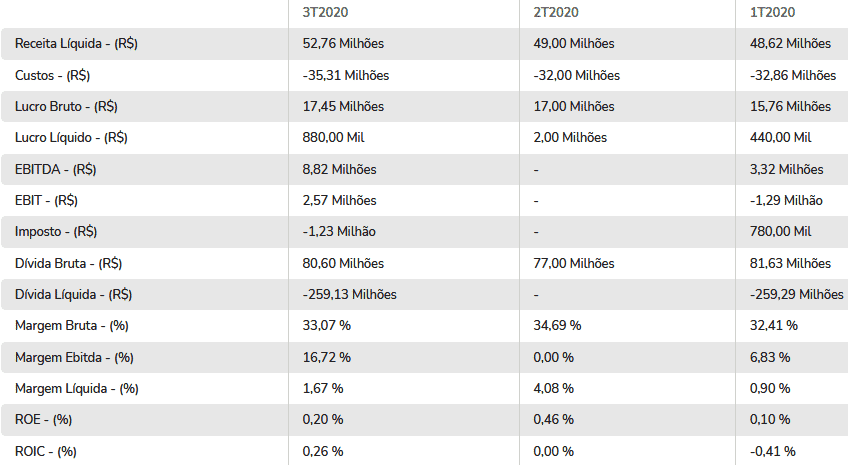Click the -259,13 Milhões net debt cell
The width and height of the screenshot is (848, 465).
click(x=349, y=295)
